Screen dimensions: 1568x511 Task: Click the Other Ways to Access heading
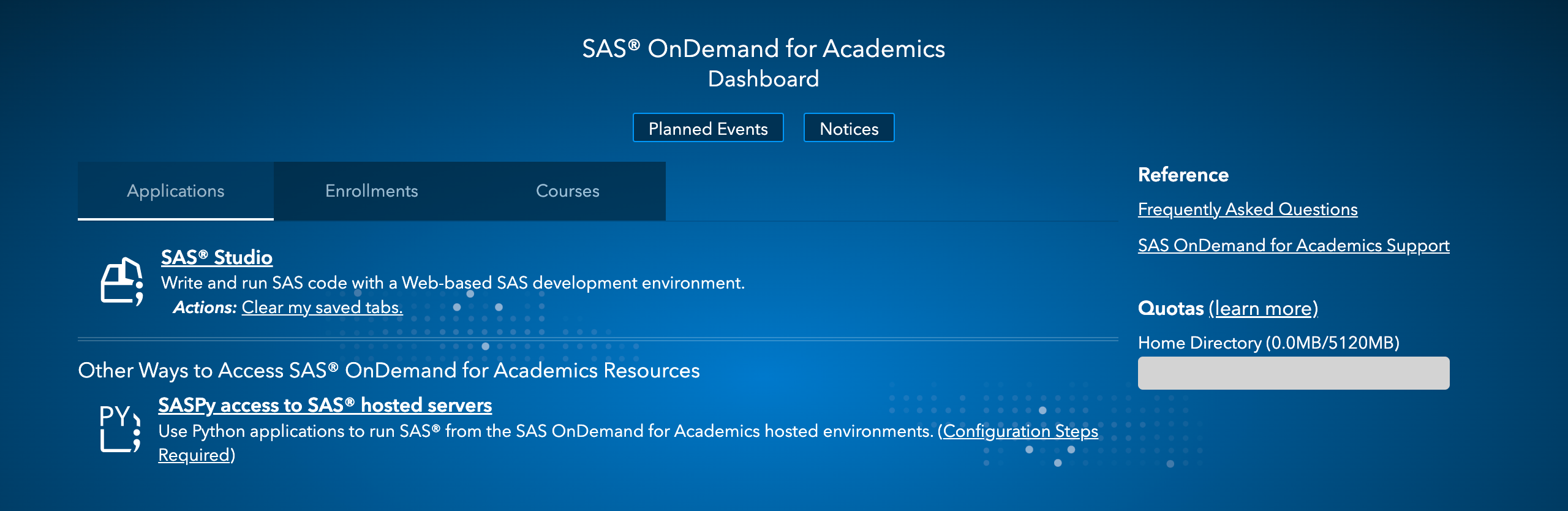point(389,371)
